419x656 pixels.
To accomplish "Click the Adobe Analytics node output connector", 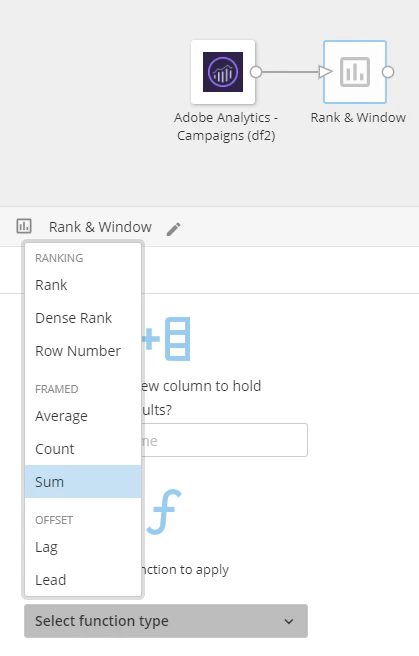I will tap(256, 72).
